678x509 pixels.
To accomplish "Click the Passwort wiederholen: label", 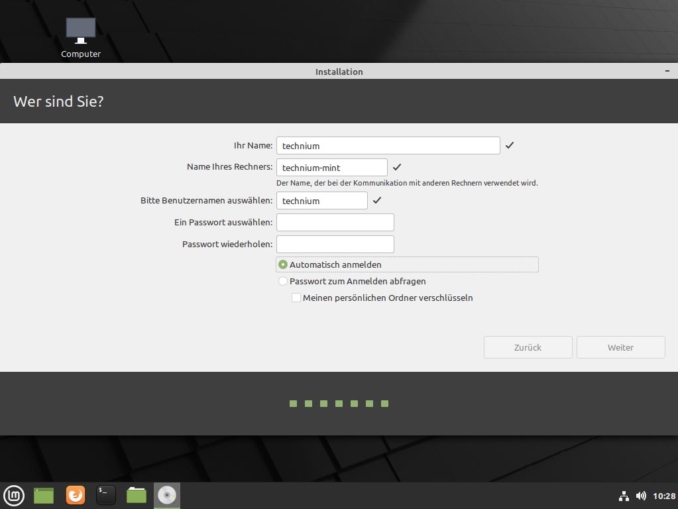I will click(227, 244).
